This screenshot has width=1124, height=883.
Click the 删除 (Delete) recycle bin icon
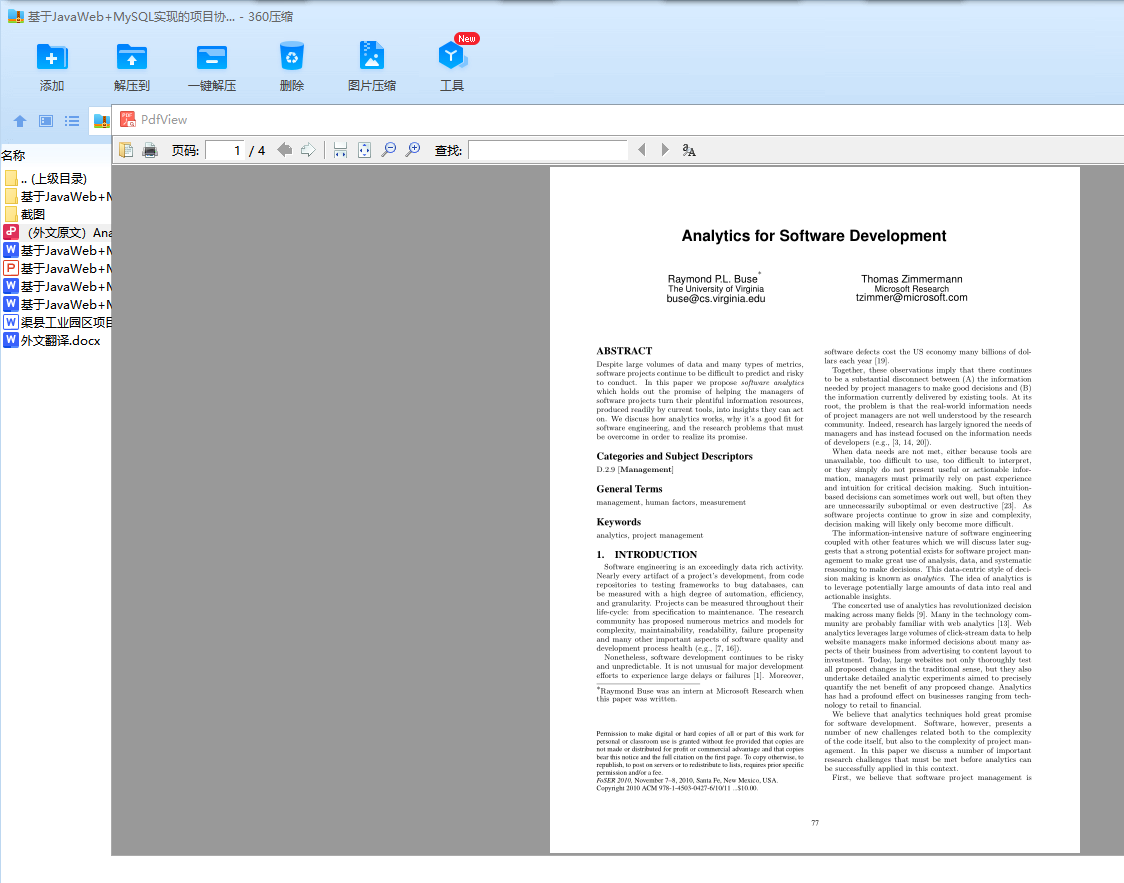tap(292, 56)
